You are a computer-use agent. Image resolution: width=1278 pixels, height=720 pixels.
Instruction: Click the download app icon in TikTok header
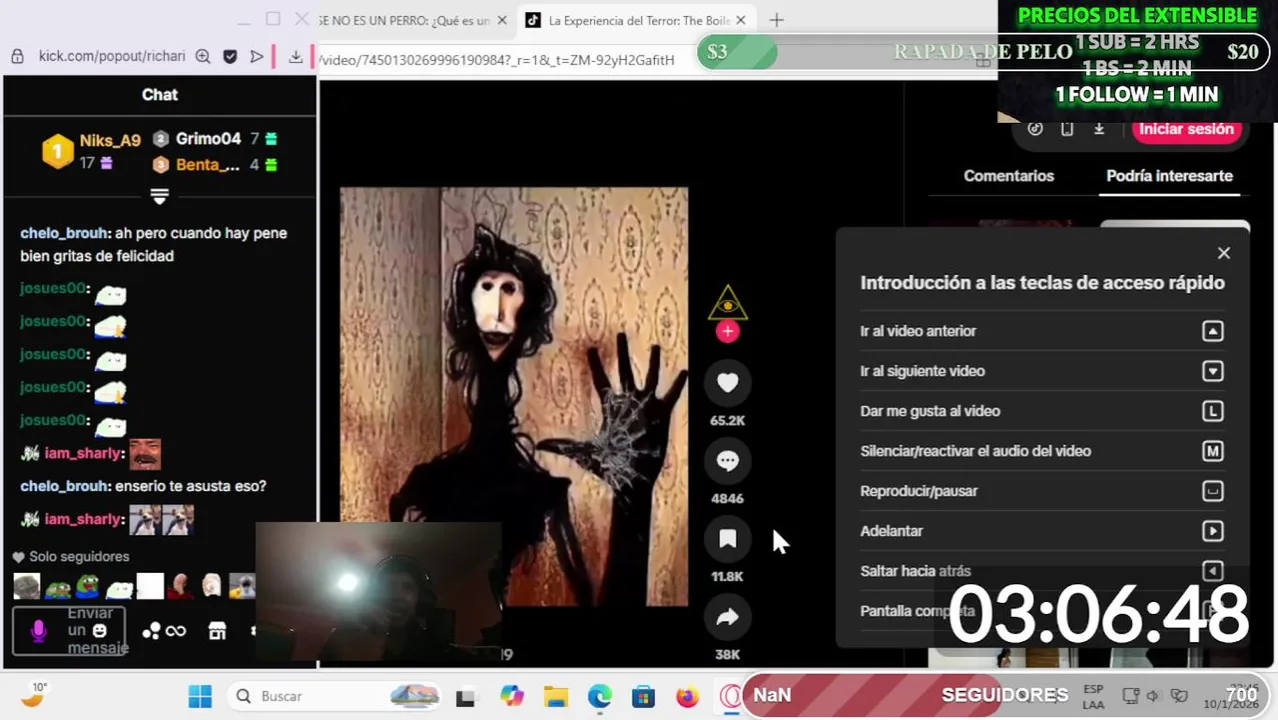click(1099, 128)
